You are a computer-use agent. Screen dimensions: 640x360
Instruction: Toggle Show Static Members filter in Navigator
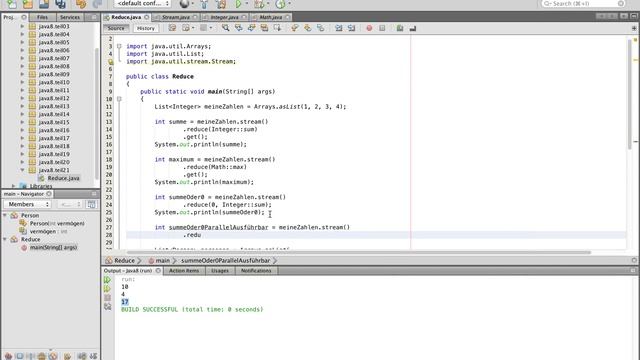pos(31,356)
